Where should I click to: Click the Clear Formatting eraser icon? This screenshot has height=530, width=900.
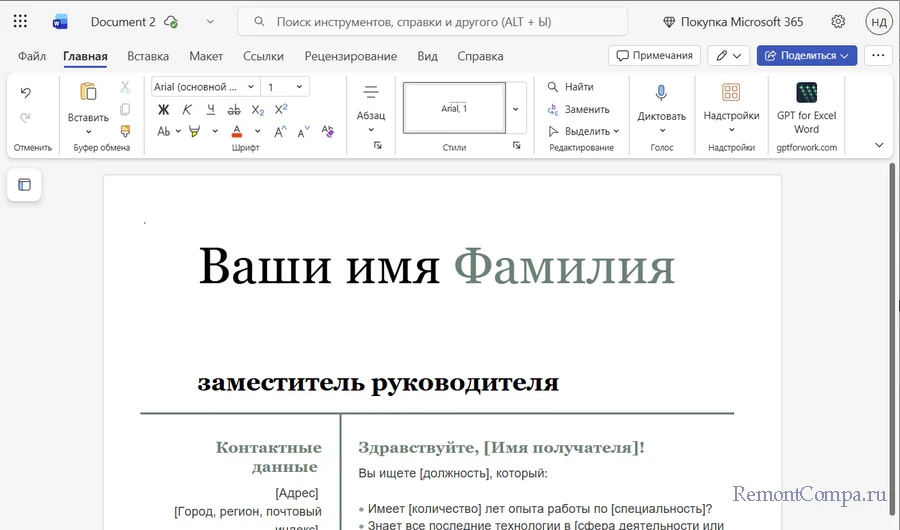point(328,131)
